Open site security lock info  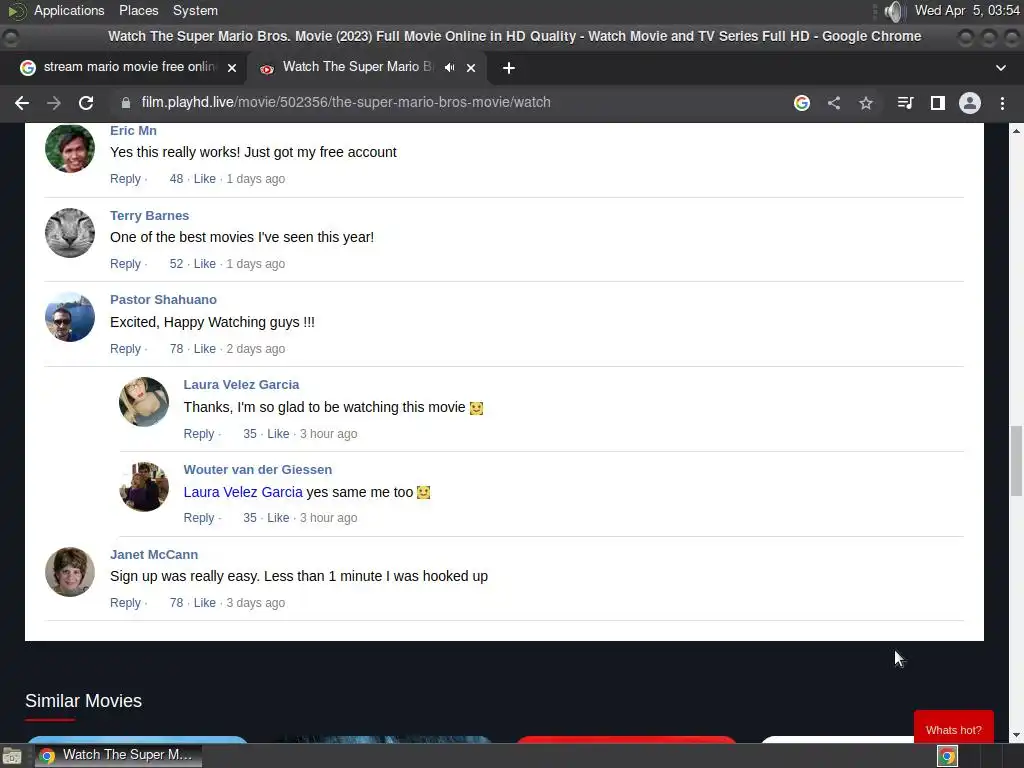126,103
